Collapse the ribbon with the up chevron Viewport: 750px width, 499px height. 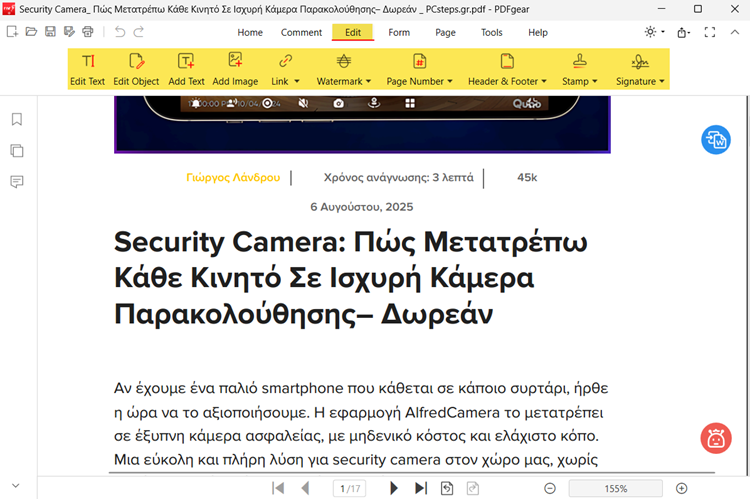tap(735, 32)
